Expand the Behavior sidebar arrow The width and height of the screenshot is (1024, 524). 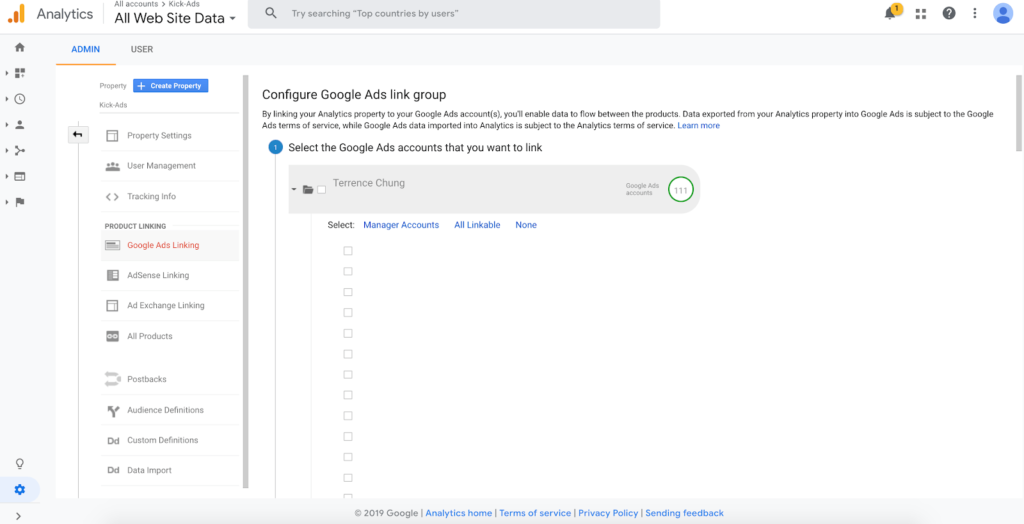[7, 176]
